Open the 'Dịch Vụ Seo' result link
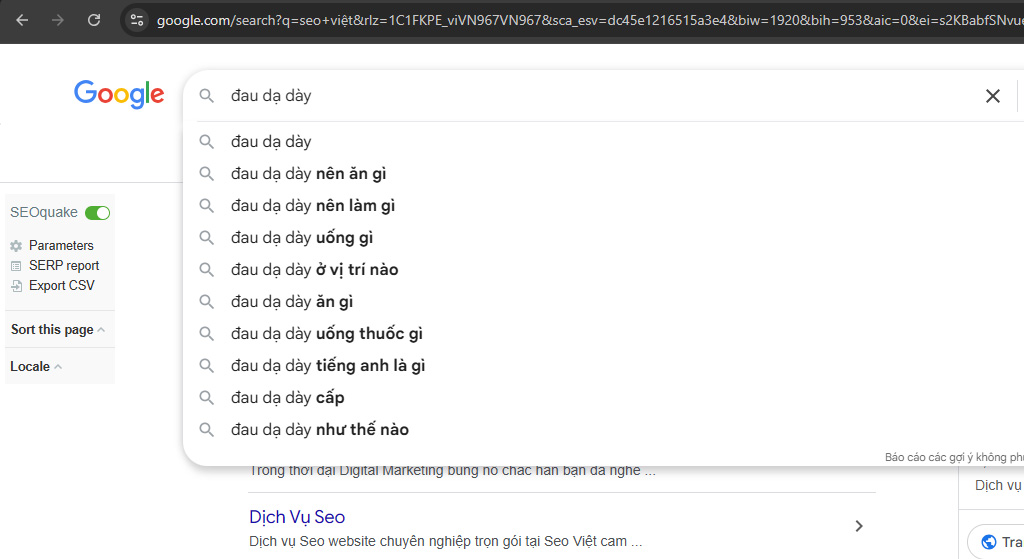The width and height of the screenshot is (1024, 559). point(297,517)
